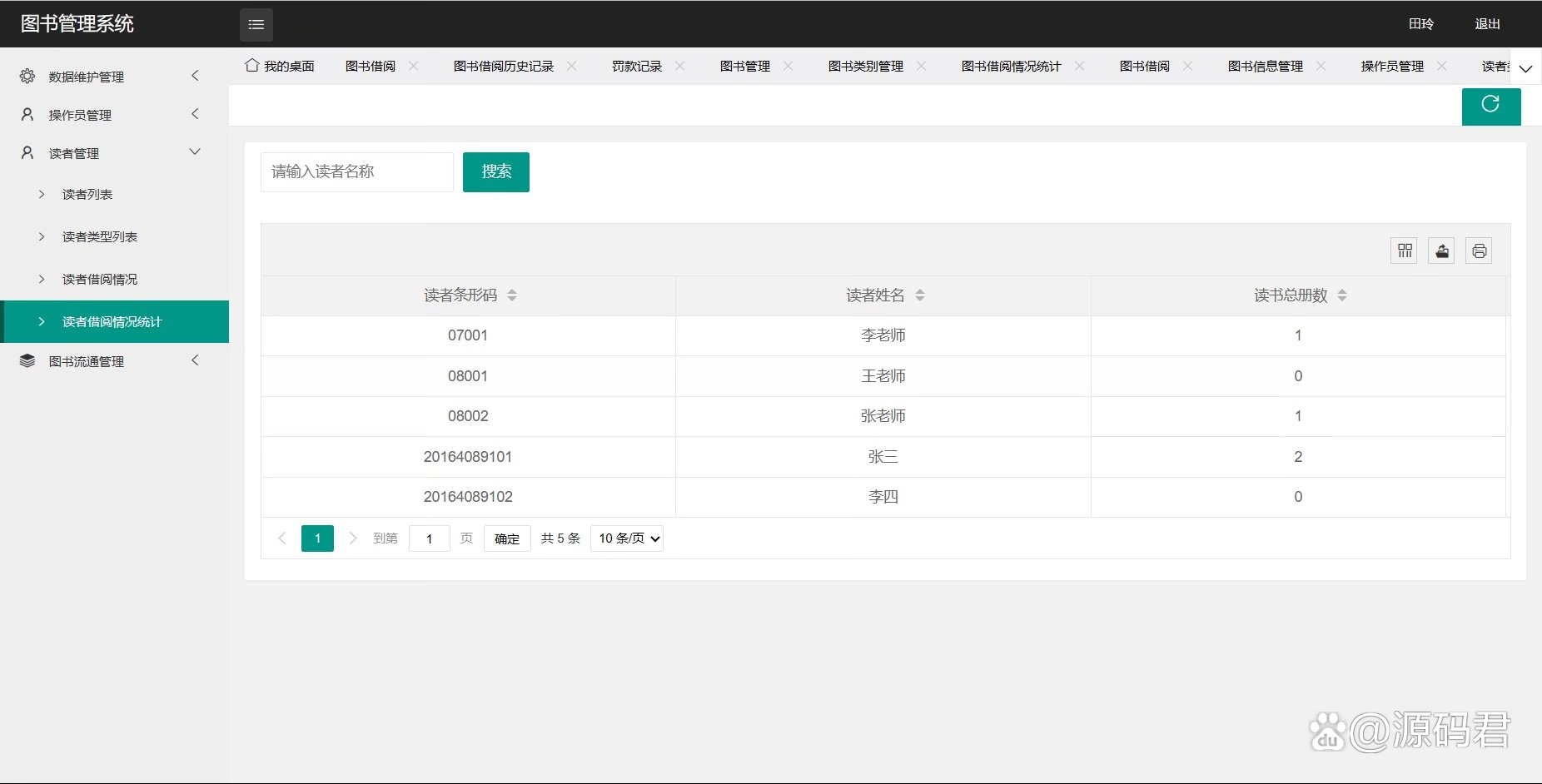
Task: Close the 图书管理 tab
Action: (x=788, y=66)
